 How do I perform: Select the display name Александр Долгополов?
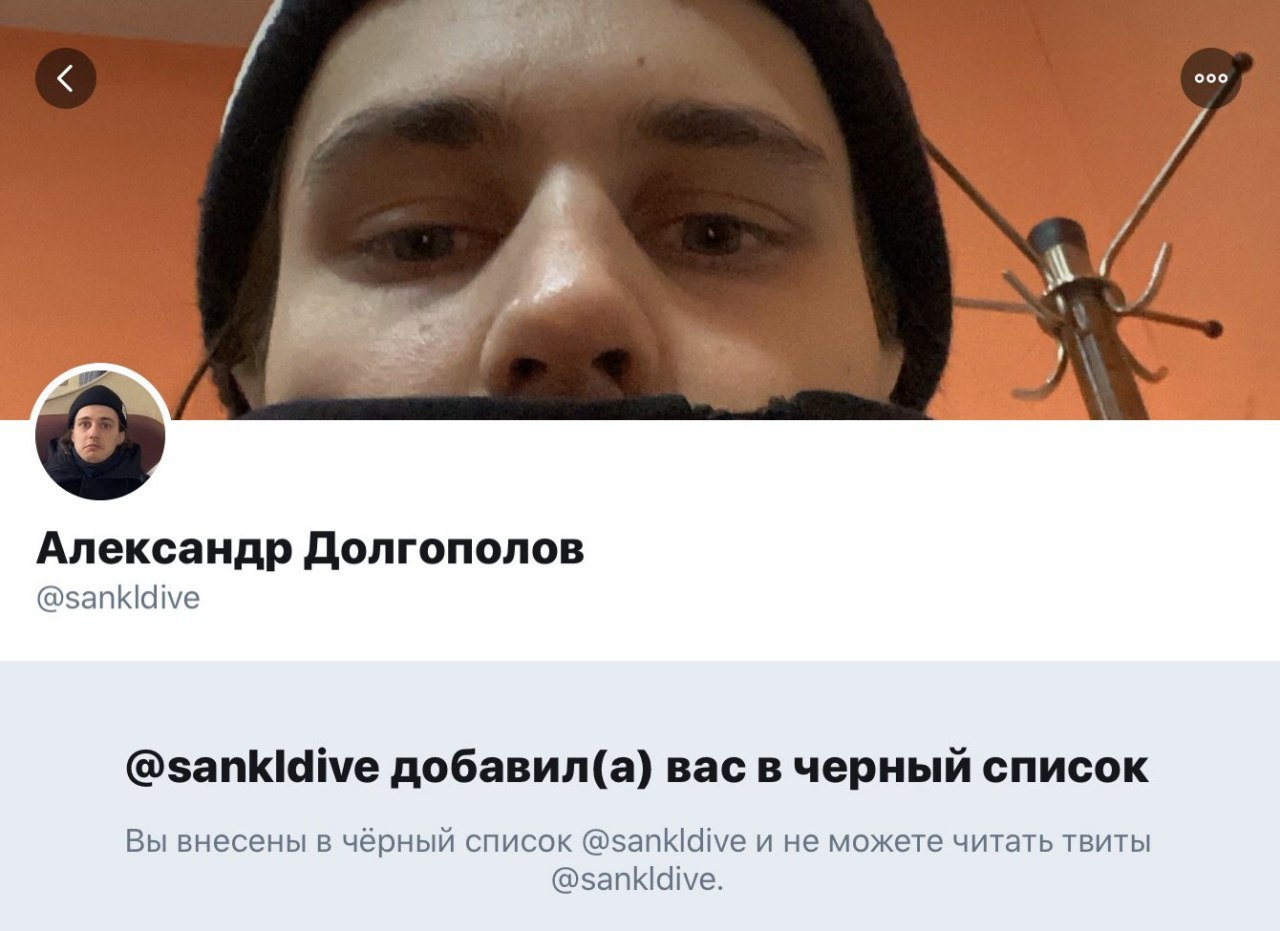coord(310,549)
